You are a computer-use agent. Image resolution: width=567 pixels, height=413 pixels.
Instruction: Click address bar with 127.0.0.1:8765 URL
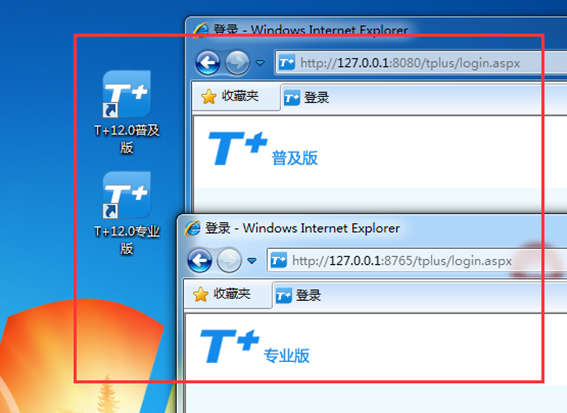click(x=417, y=260)
